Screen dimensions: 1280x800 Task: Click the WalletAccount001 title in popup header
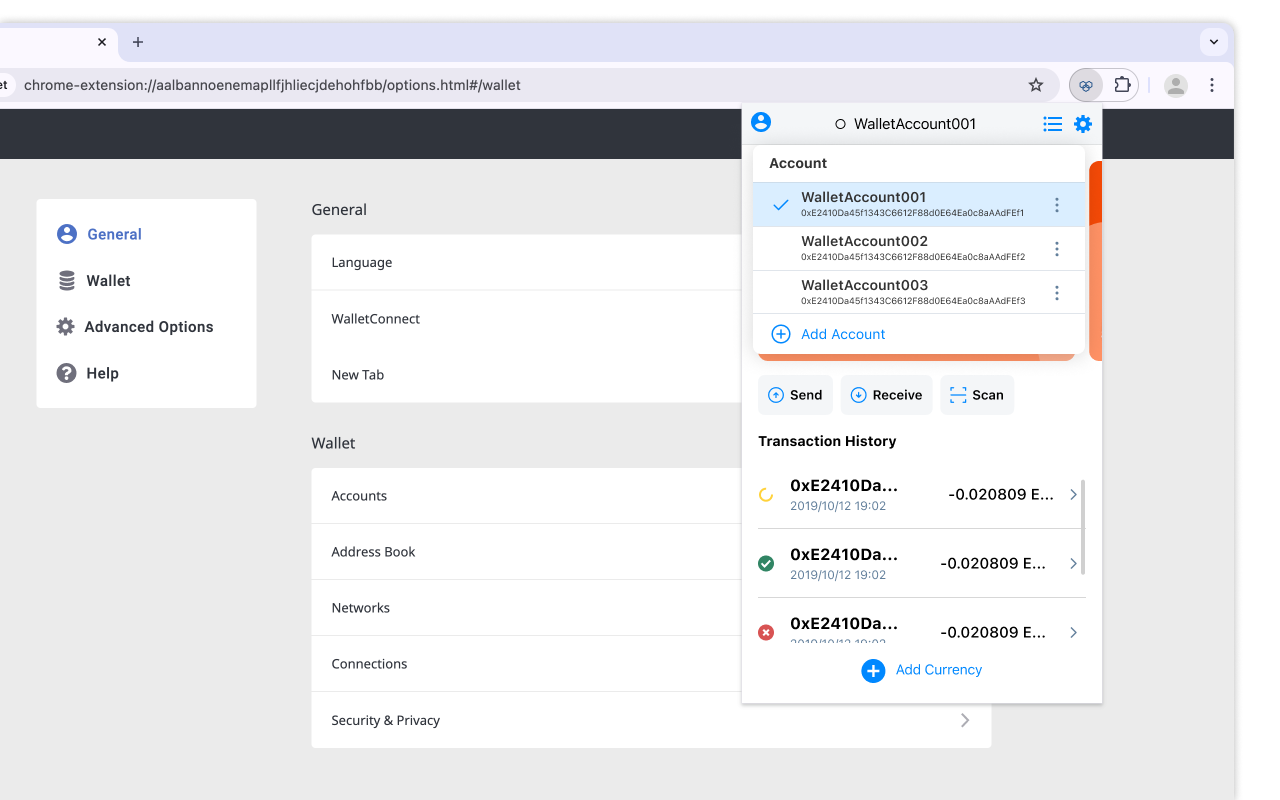click(915, 124)
